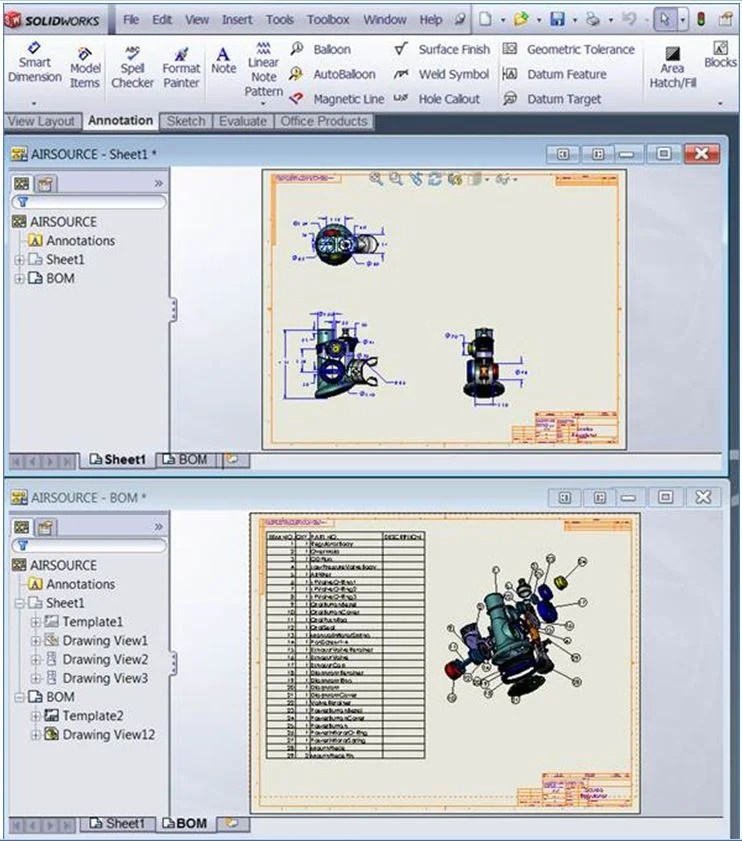Screen dimensions: 742x841
Task: Click the Undo icon
Action: pos(629,19)
